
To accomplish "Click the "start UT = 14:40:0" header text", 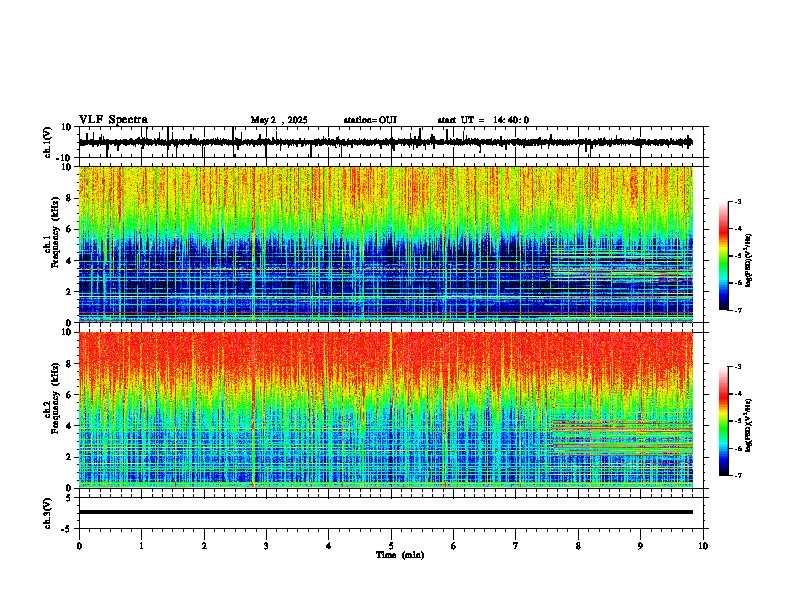I will (483, 120).
